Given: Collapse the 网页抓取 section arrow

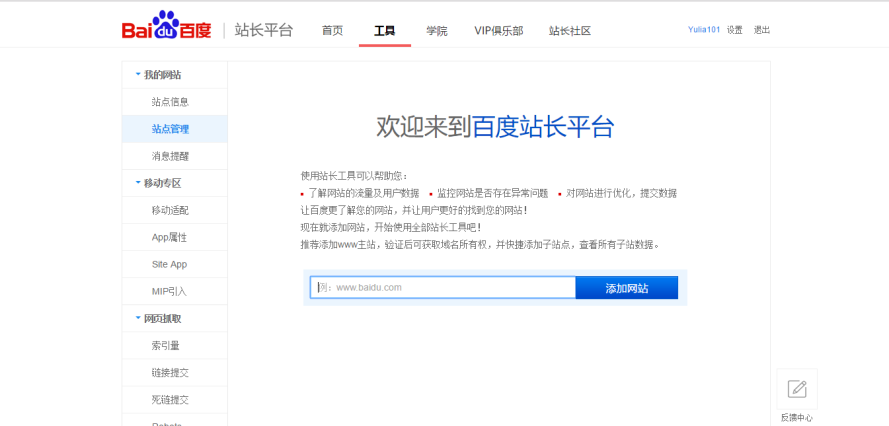Looking at the screenshot, I should (x=138, y=318).
